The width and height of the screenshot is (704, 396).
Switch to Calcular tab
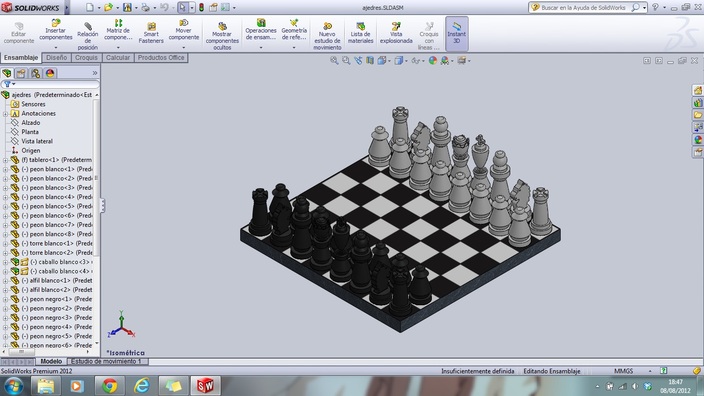point(118,57)
